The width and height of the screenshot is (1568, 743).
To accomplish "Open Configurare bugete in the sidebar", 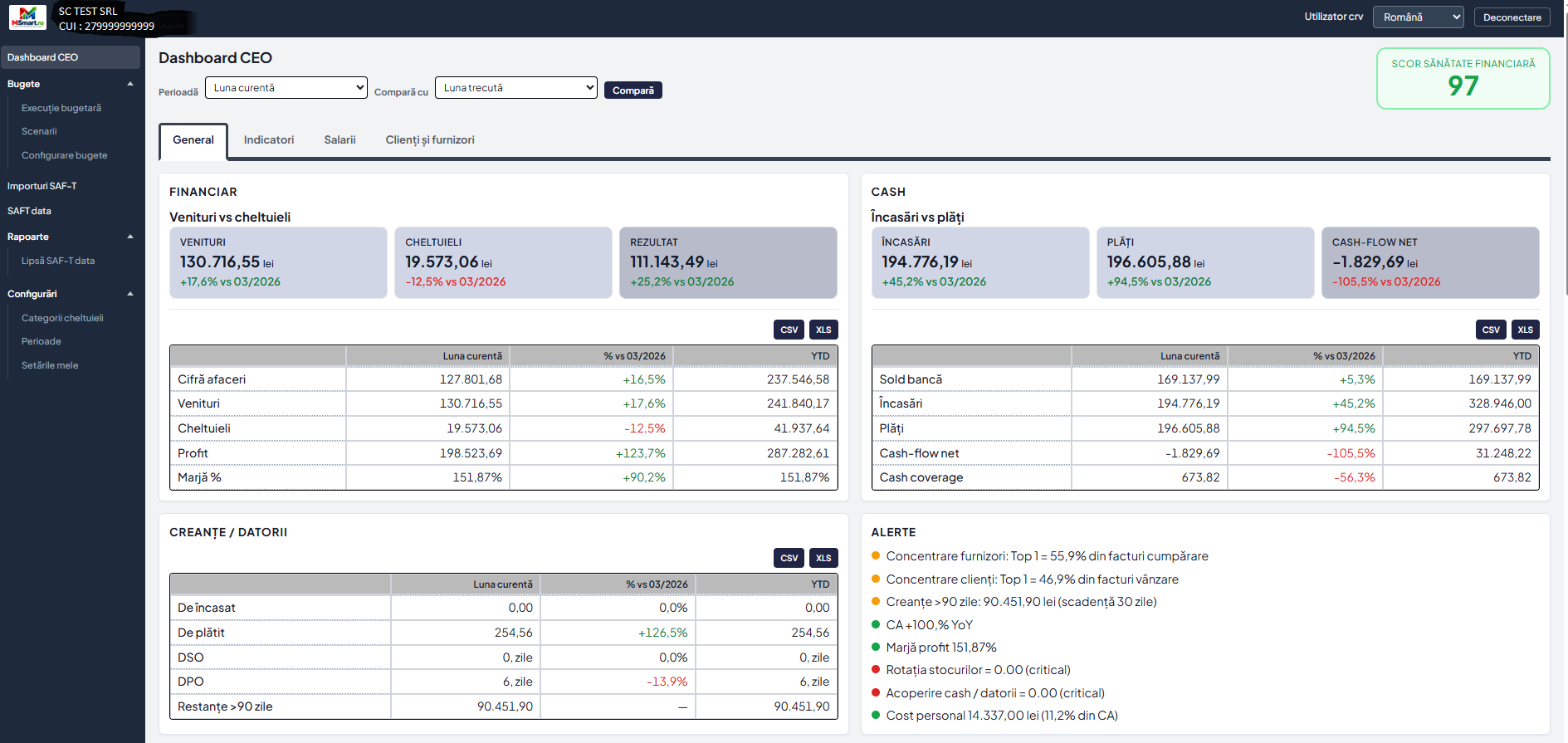I will point(65,155).
